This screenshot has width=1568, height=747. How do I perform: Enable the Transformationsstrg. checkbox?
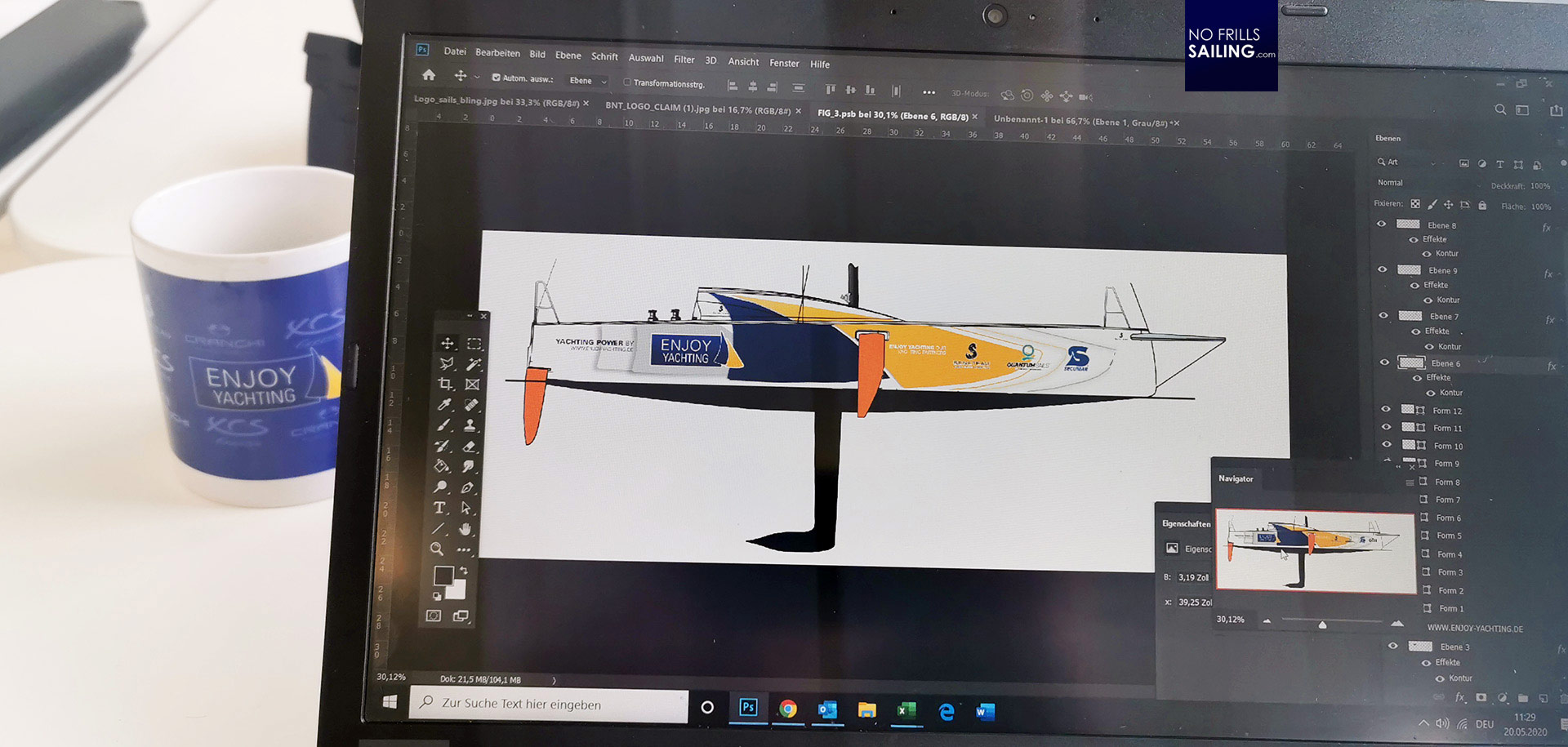click(x=627, y=82)
